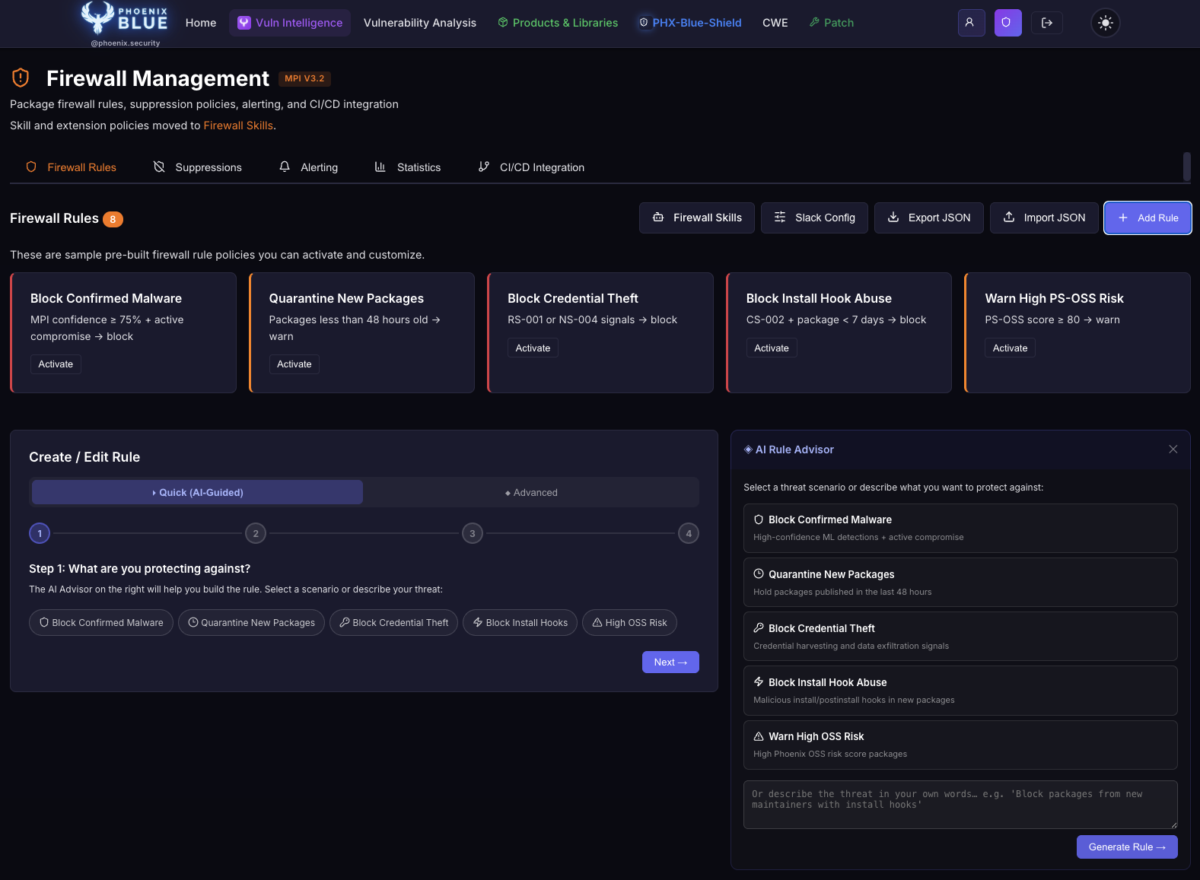Click Import JSON button

pos(1044,218)
